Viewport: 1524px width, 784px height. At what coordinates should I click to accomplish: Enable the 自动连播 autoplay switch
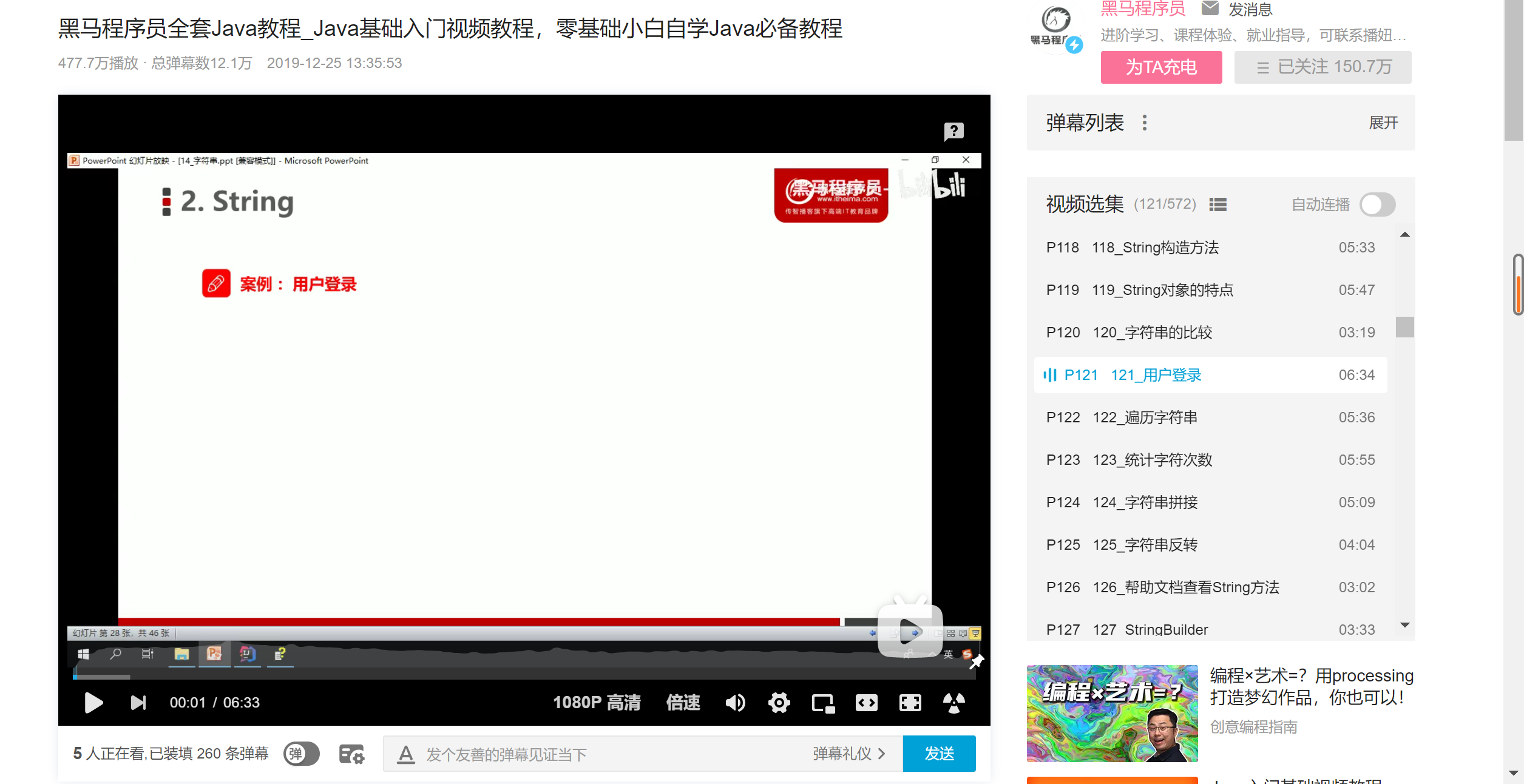(x=1377, y=204)
